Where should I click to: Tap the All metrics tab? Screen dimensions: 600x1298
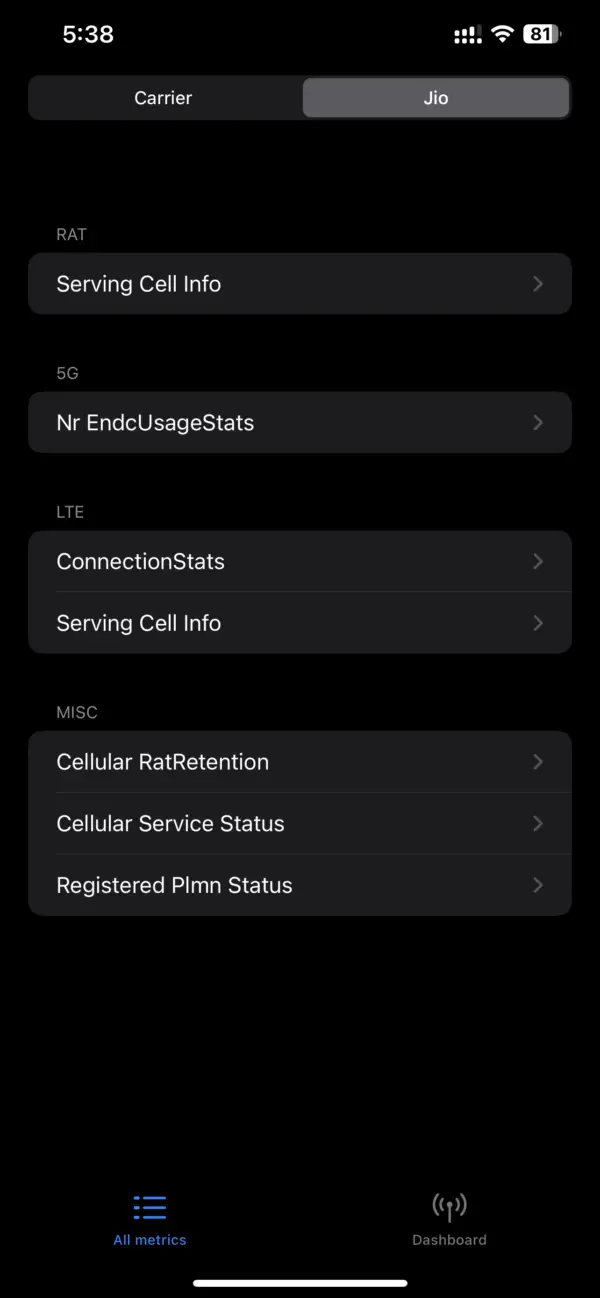tap(149, 1218)
